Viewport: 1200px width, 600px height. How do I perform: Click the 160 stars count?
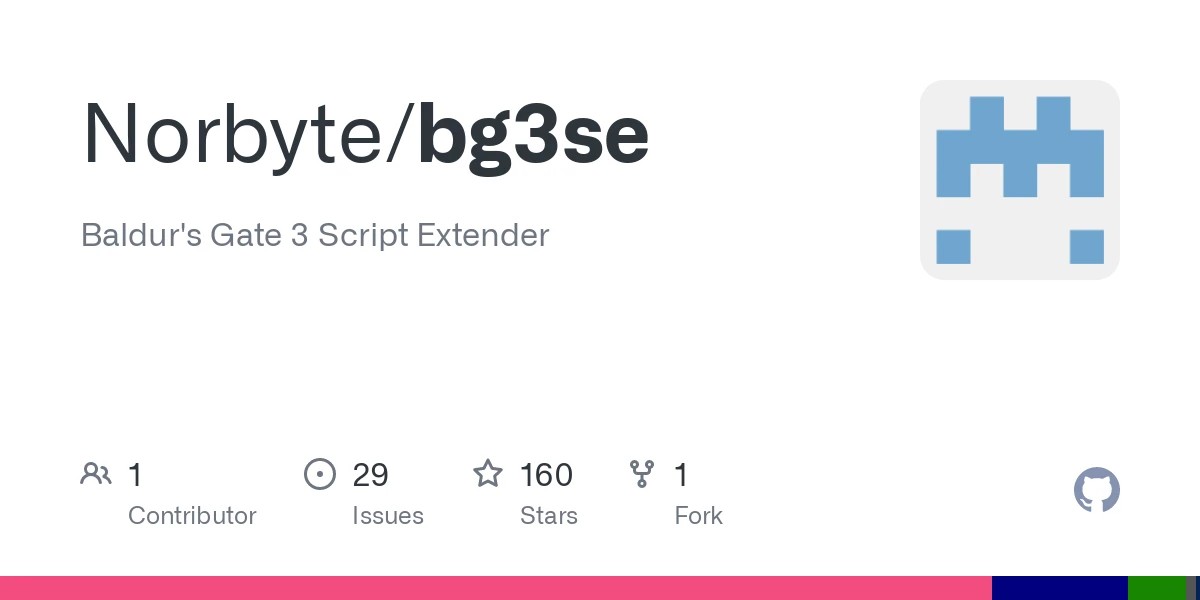546,475
